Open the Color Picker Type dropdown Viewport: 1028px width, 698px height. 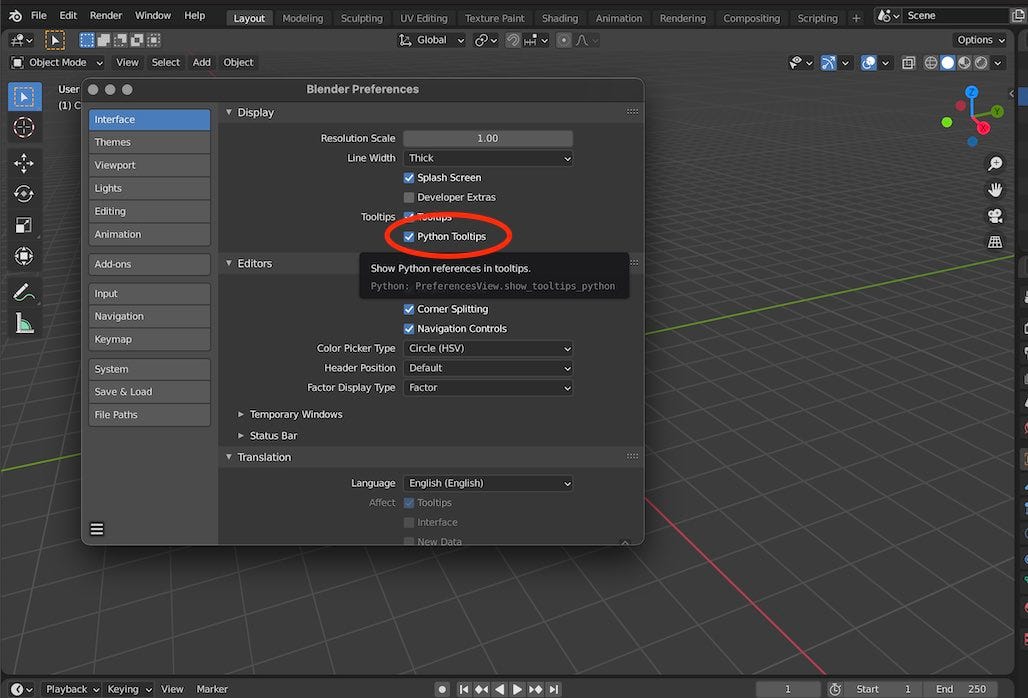488,348
